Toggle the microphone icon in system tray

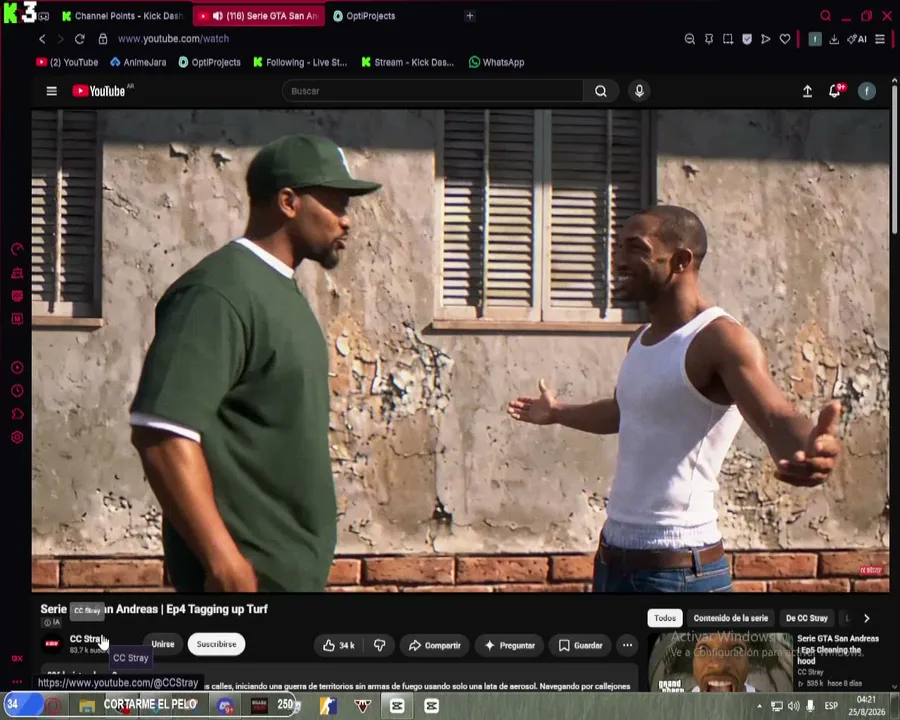point(810,706)
